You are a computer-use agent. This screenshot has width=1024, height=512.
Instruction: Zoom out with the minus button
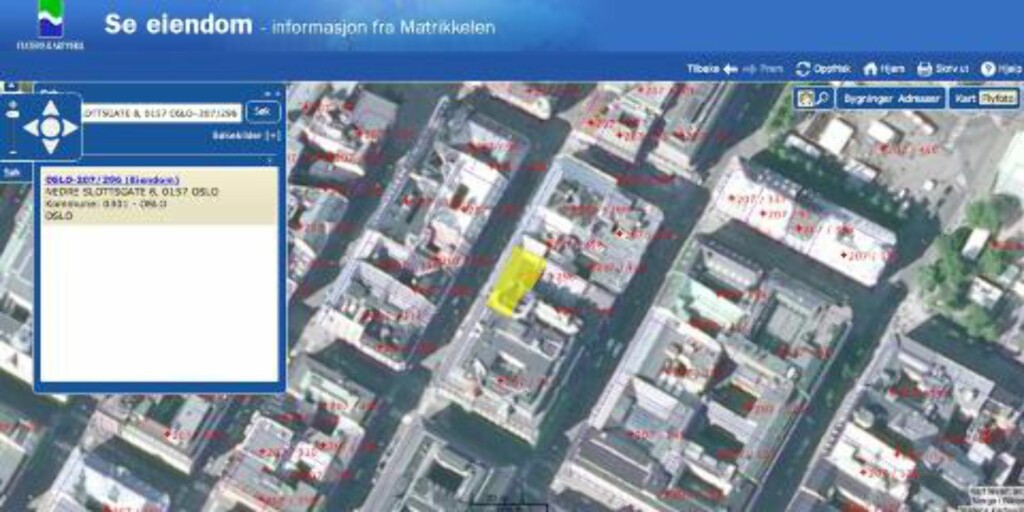12,152
